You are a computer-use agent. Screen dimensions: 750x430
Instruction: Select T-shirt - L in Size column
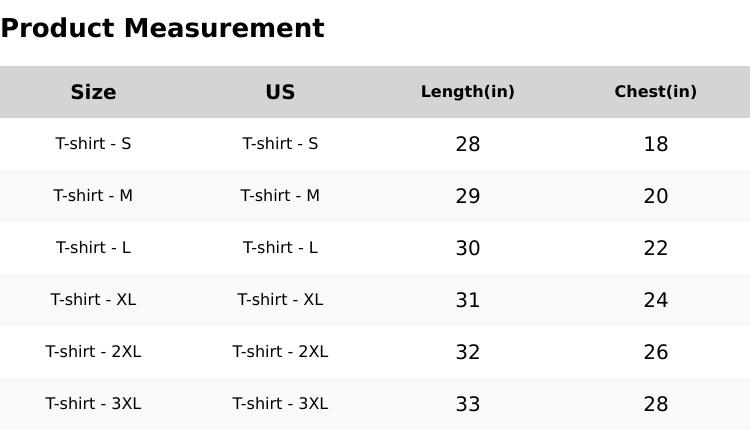[x=93, y=248]
